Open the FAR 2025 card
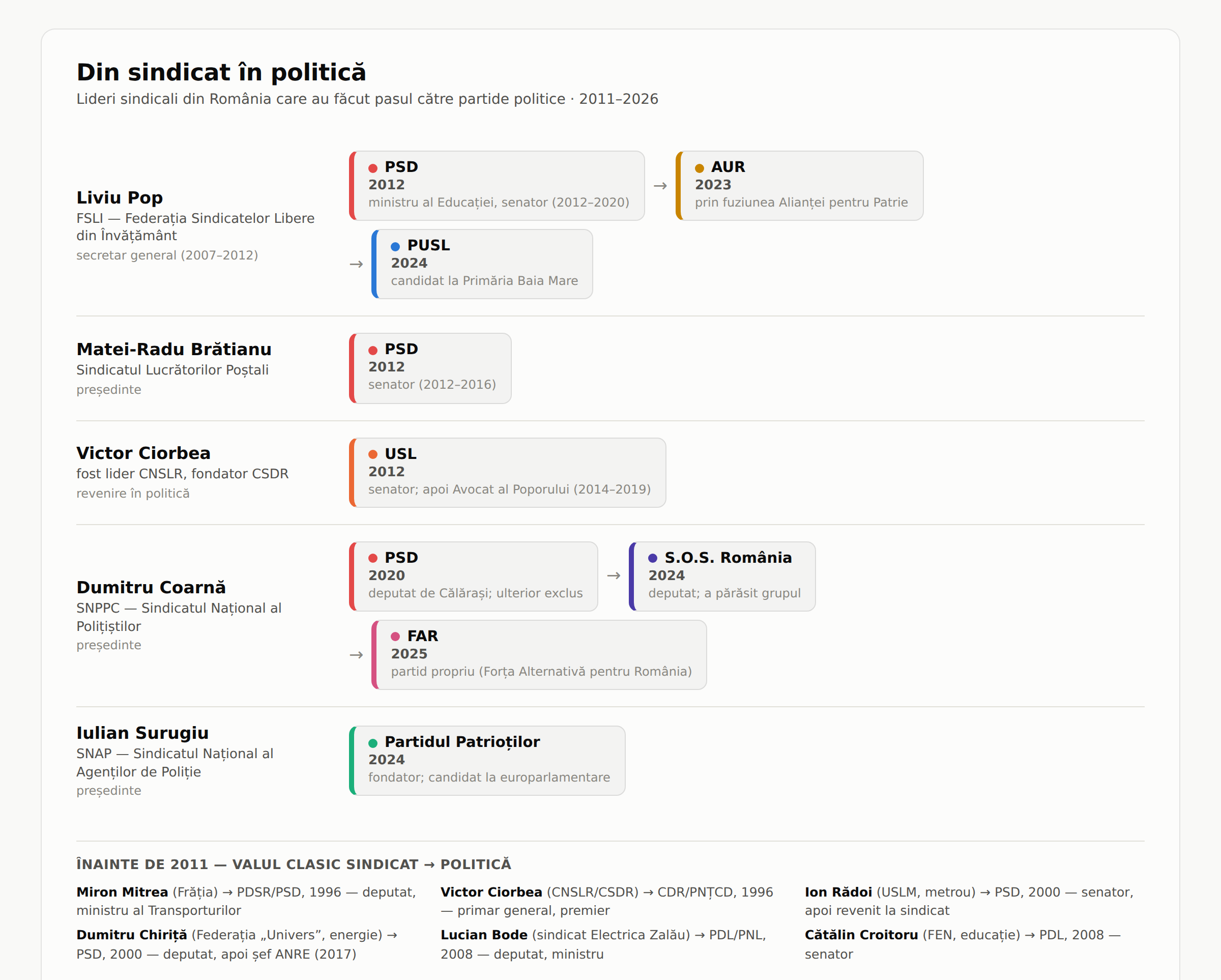 click(539, 655)
